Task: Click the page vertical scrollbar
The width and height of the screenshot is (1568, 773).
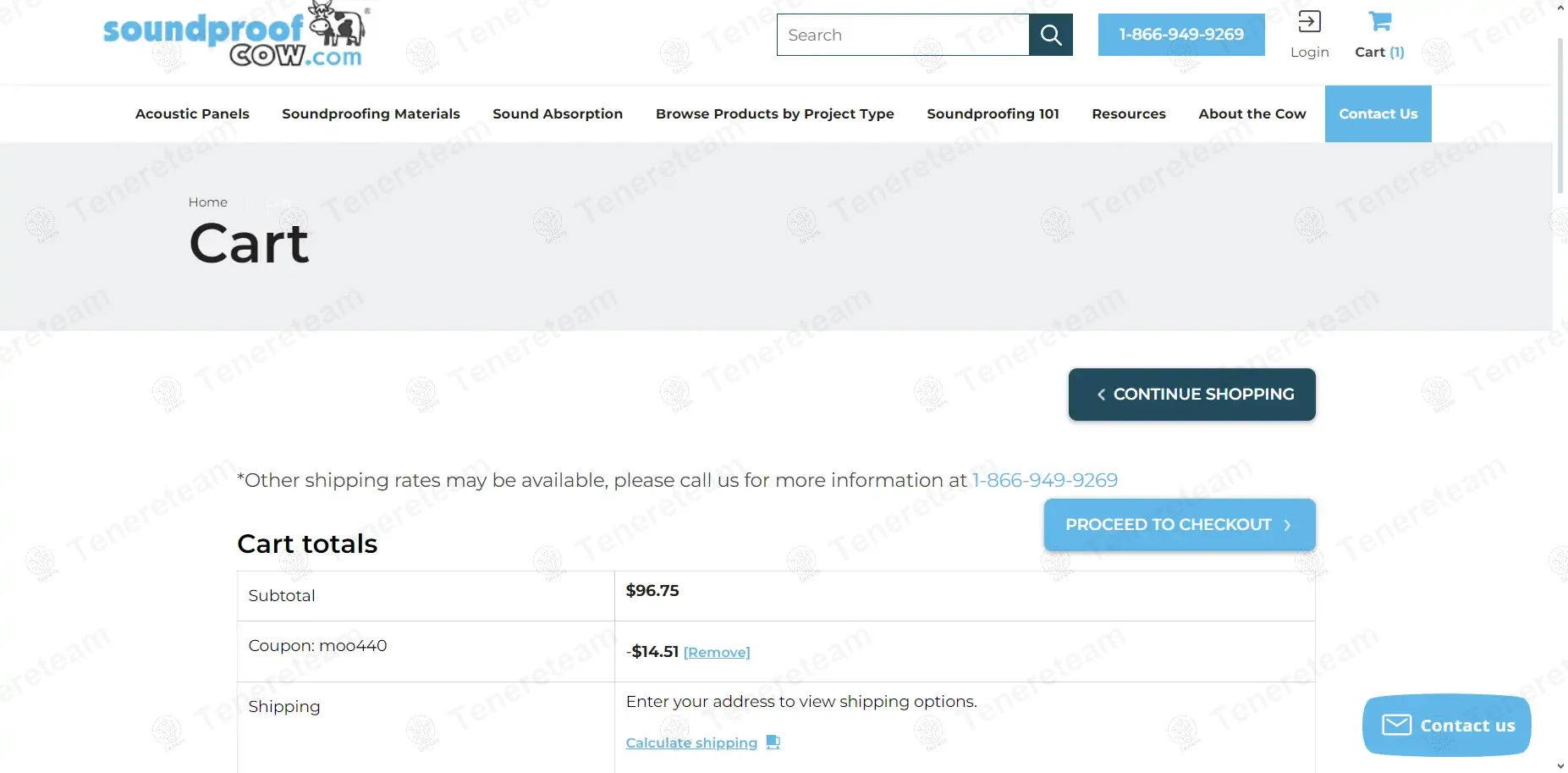Action: [x=1560, y=114]
